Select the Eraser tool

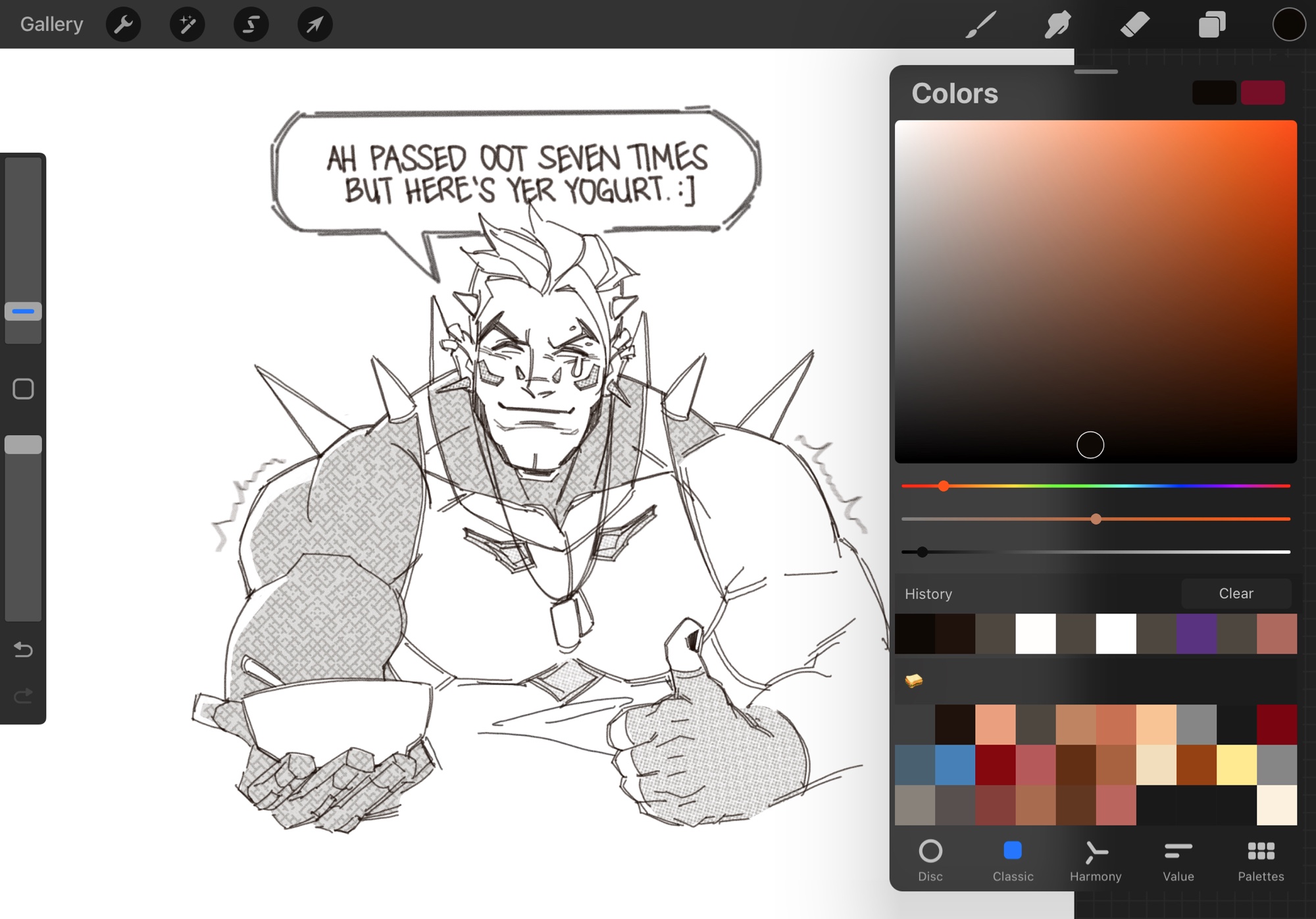tap(1134, 25)
